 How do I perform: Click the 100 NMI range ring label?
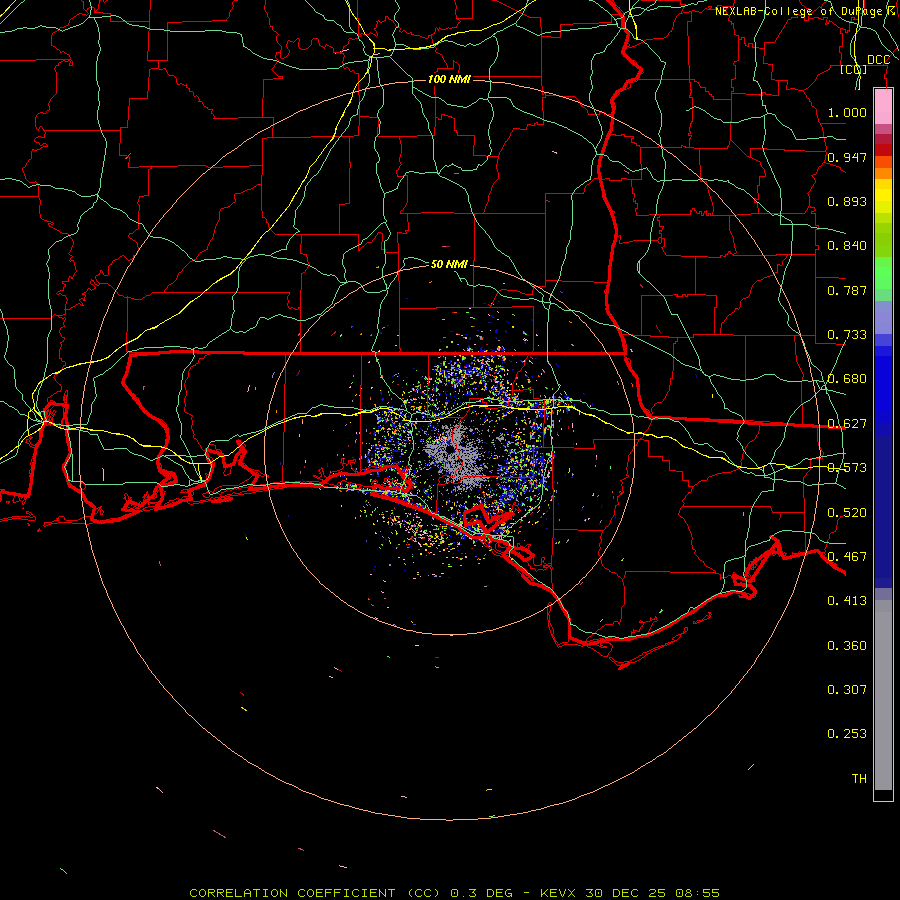(449, 79)
